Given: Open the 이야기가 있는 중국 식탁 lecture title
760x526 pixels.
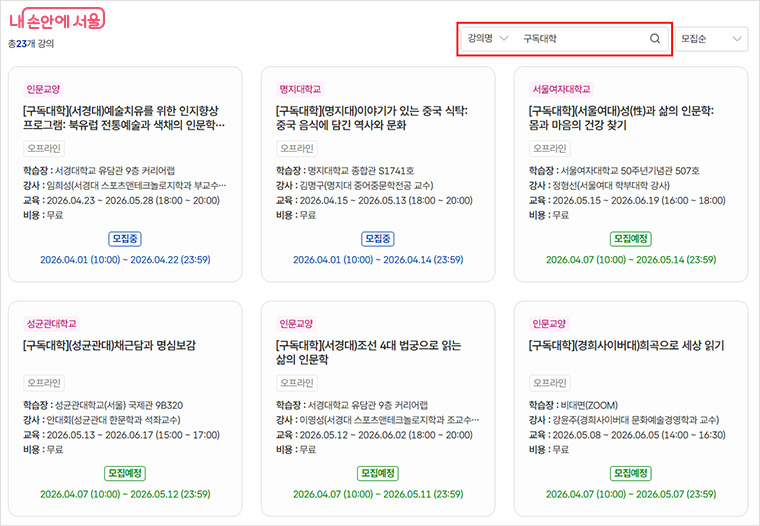Looking at the screenshot, I should pos(372,118).
